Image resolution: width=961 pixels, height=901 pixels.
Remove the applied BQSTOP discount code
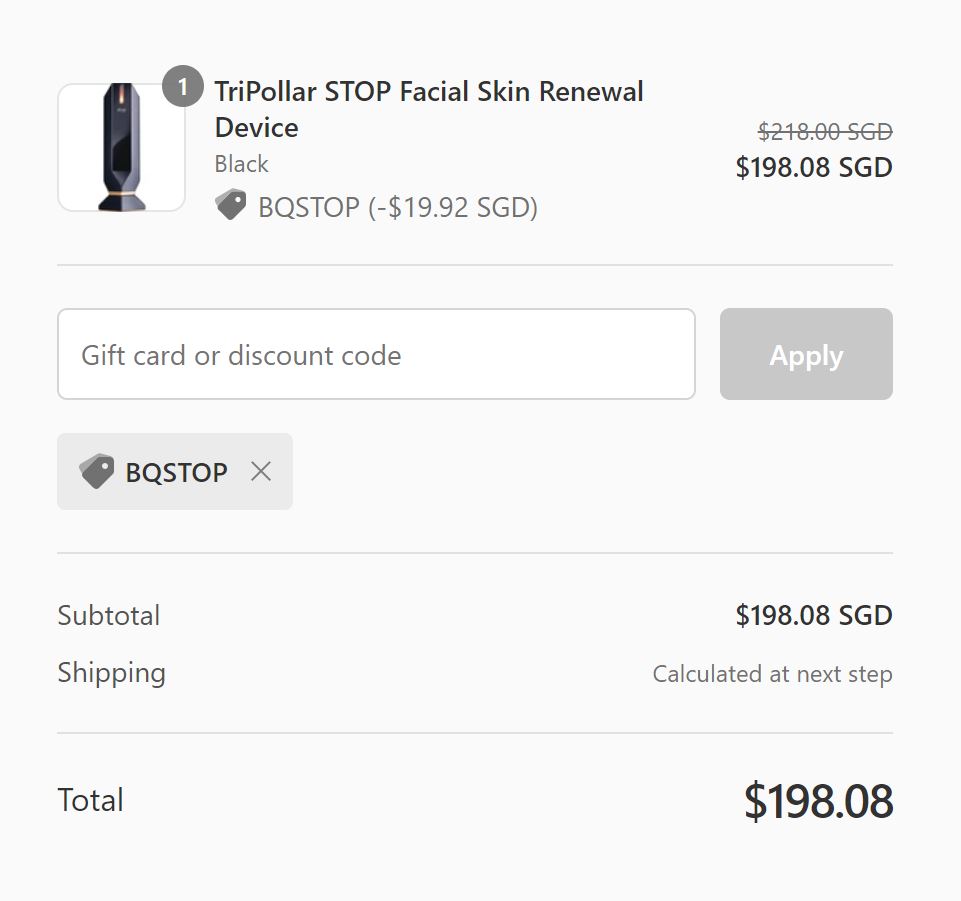click(261, 471)
